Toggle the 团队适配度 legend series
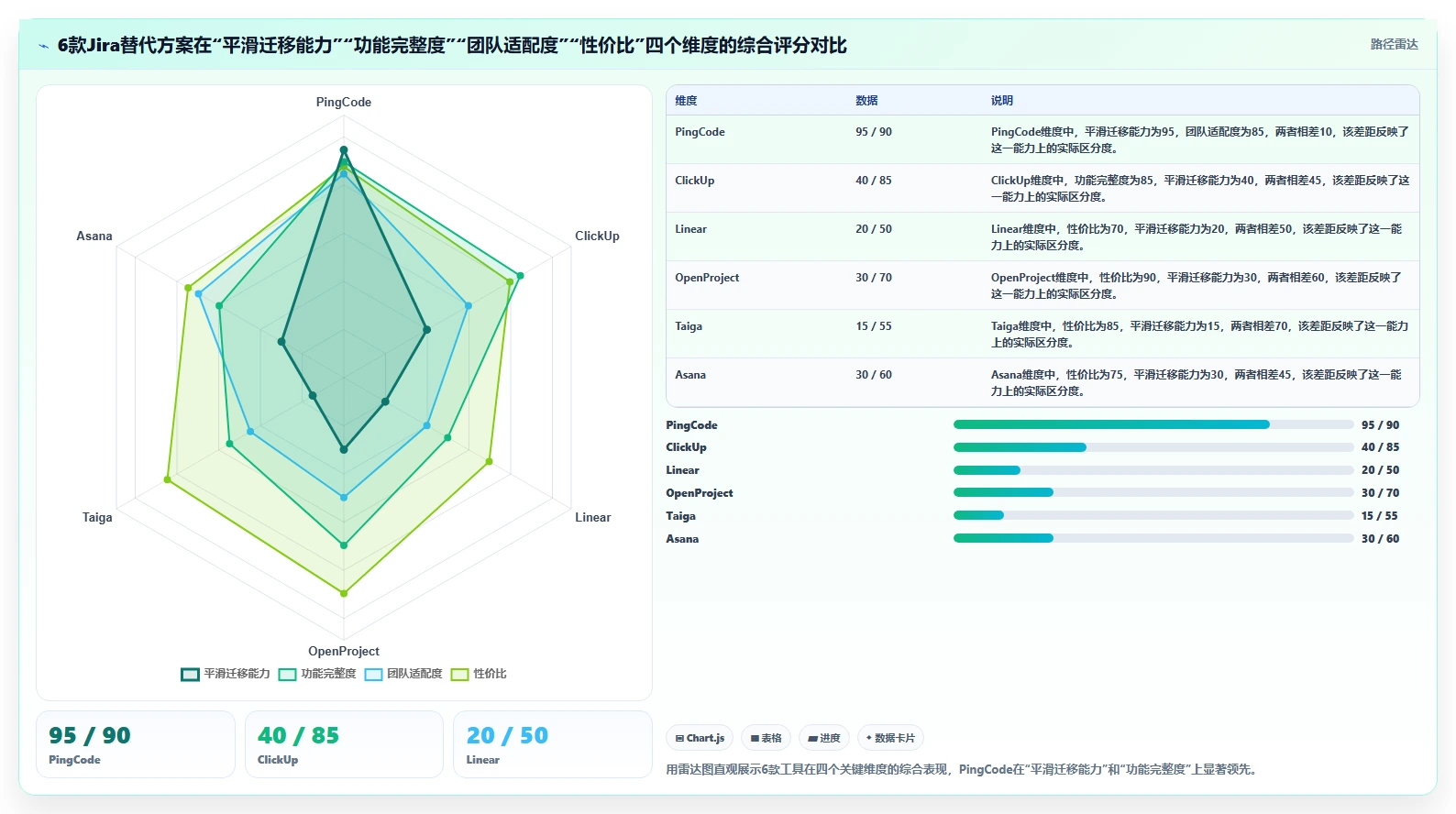 coord(403,674)
